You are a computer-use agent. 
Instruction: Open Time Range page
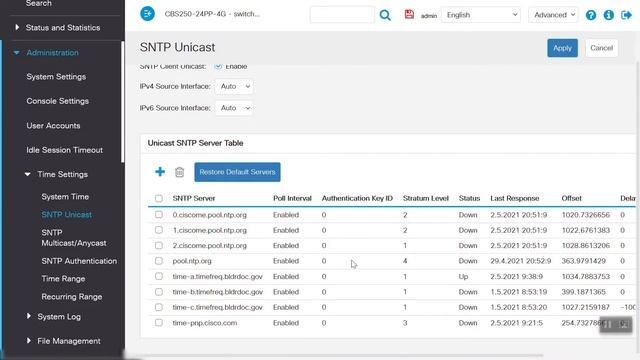point(63,279)
